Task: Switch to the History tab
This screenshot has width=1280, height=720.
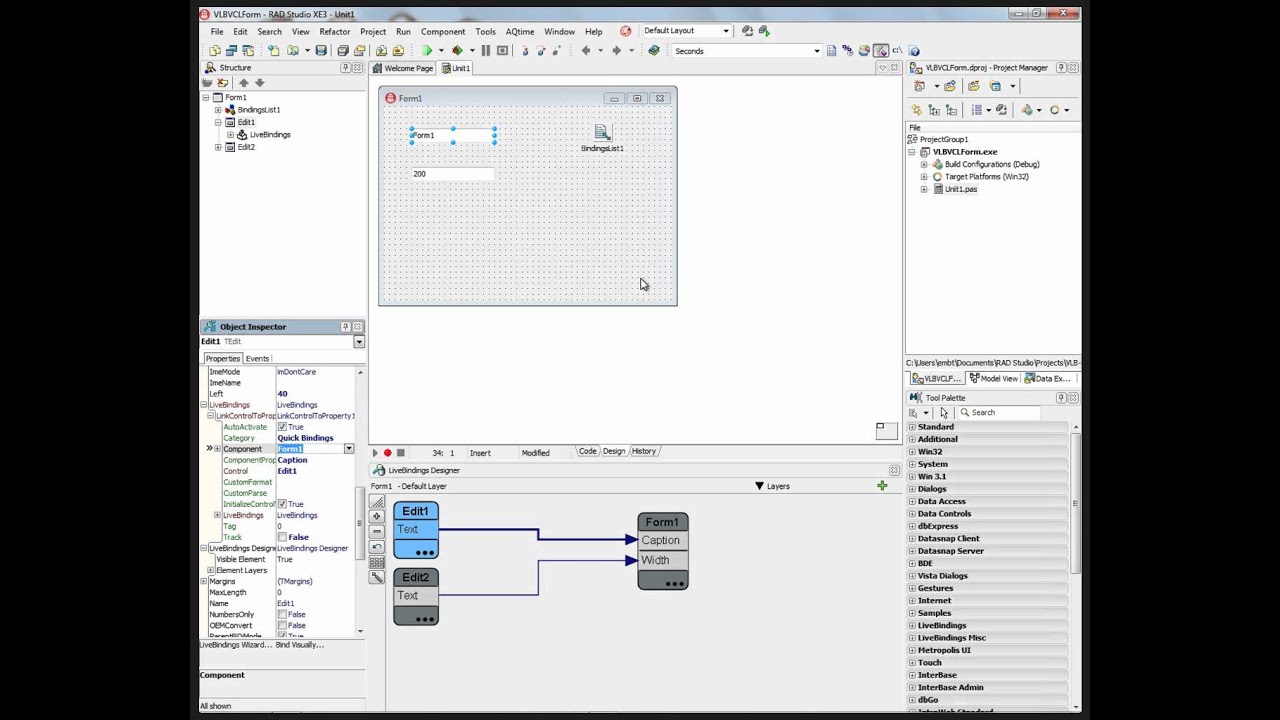Action: 644,451
